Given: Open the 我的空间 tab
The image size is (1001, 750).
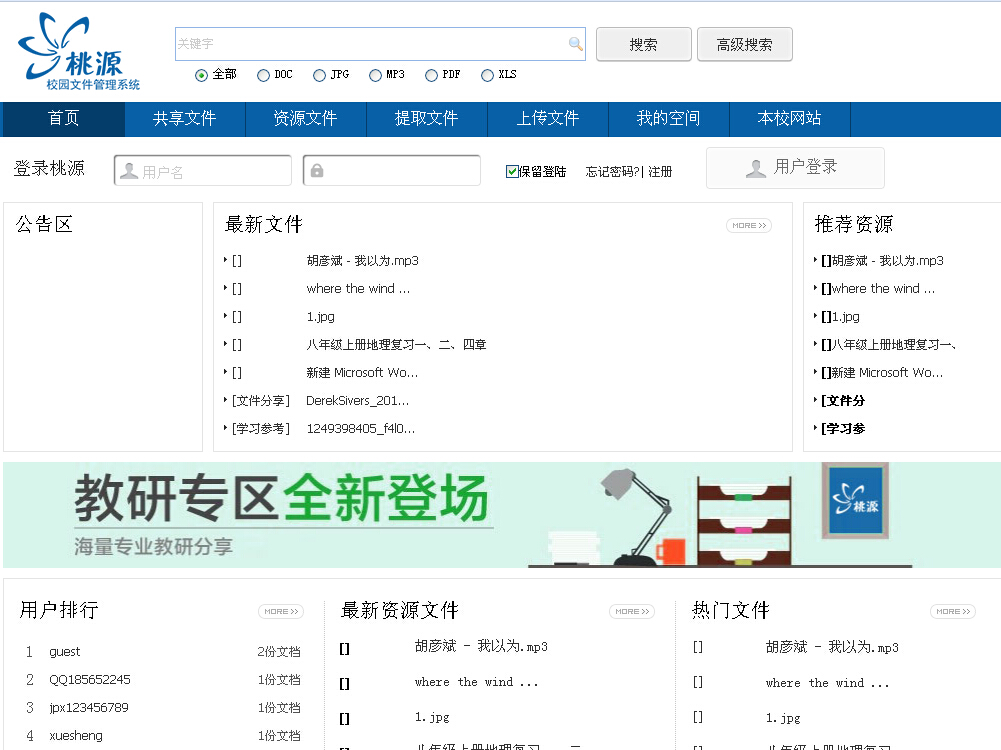Looking at the screenshot, I should click(668, 119).
